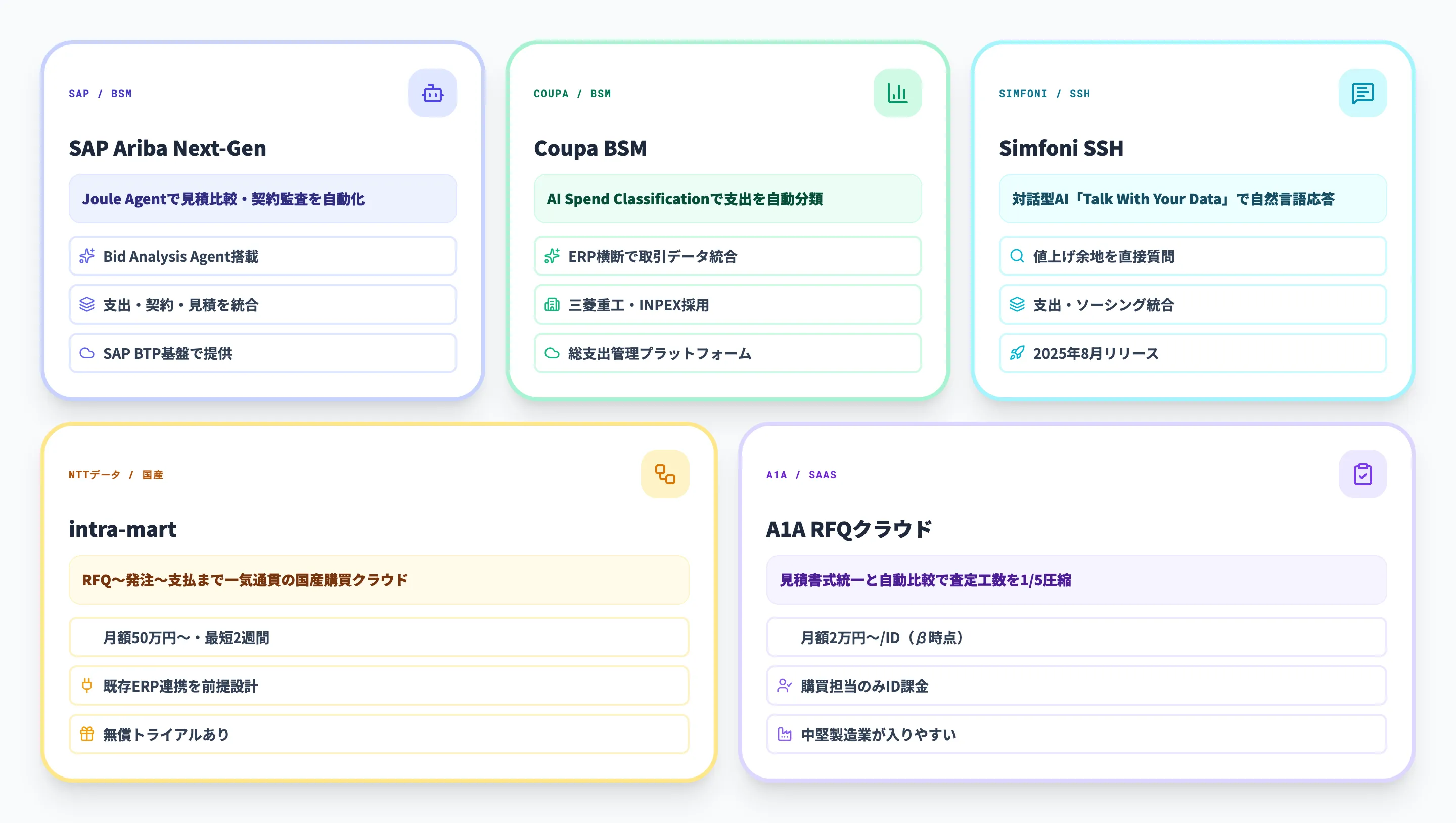Click search icon beside 値上げ余地を直接質問

pos(1017,256)
